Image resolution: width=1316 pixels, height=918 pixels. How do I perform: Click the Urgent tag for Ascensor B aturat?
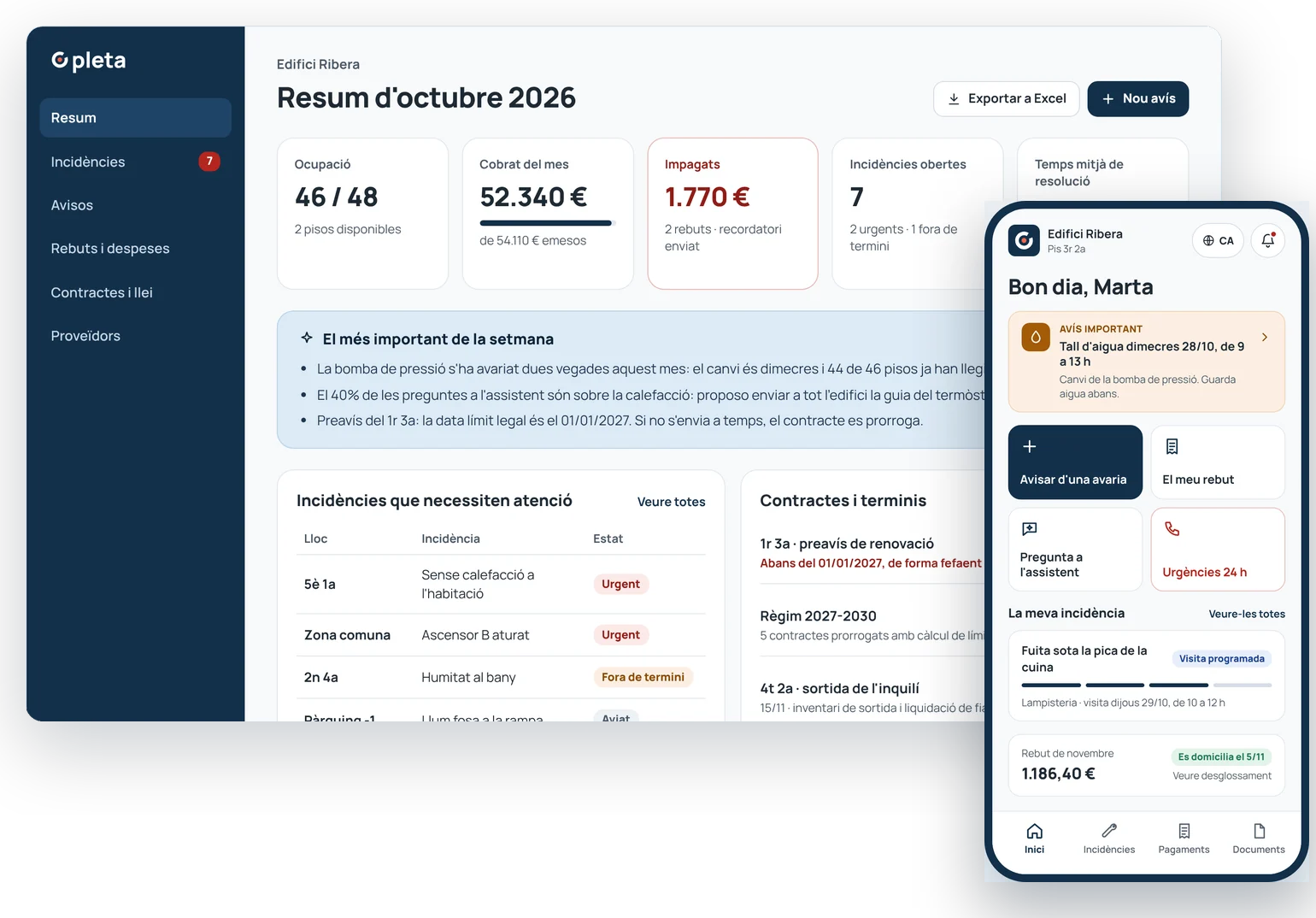point(620,635)
